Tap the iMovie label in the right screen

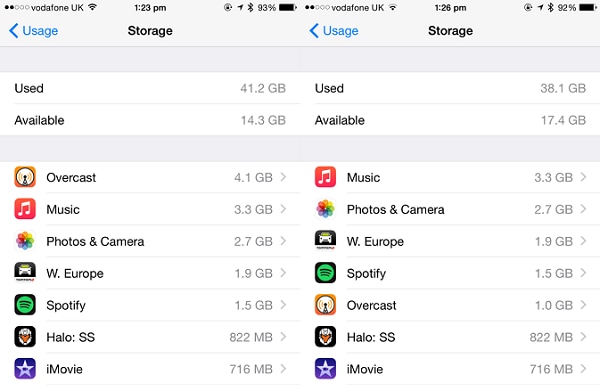point(365,369)
